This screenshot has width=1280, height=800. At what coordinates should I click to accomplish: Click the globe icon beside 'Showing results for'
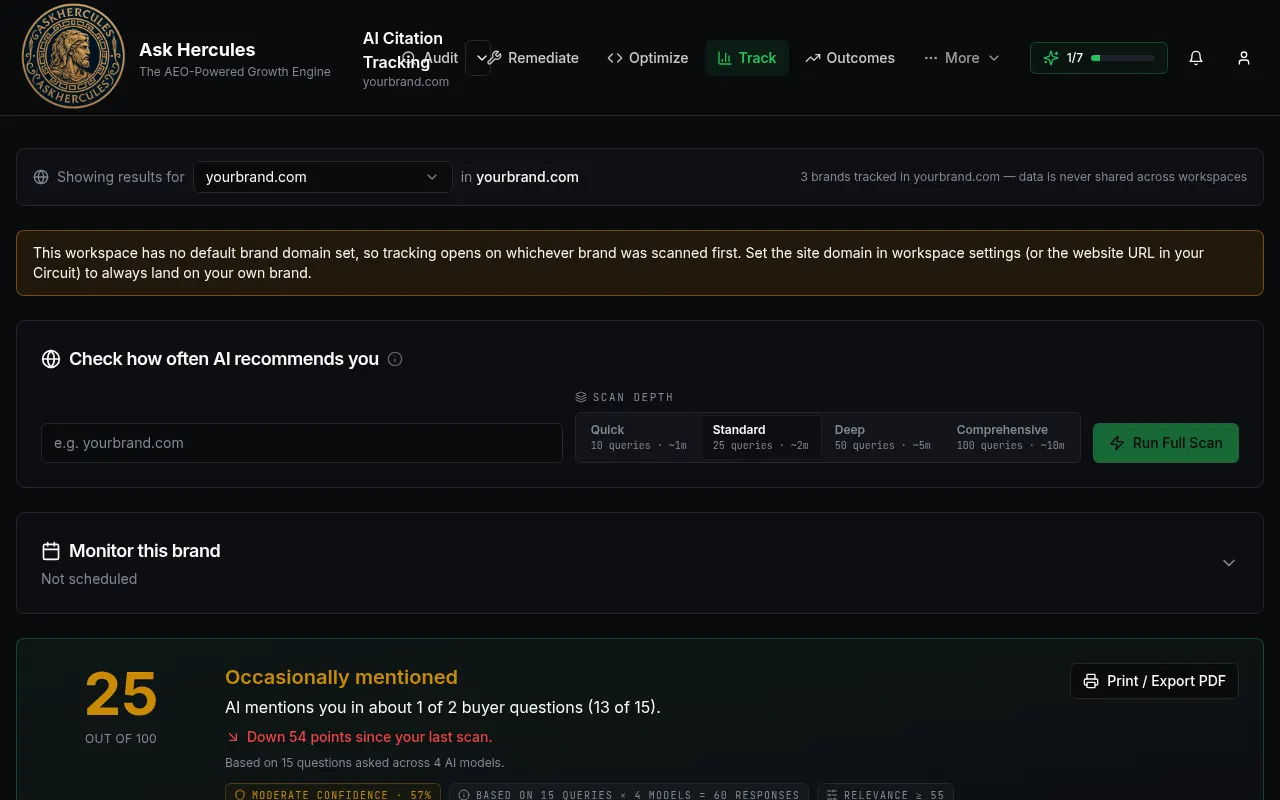click(41, 177)
